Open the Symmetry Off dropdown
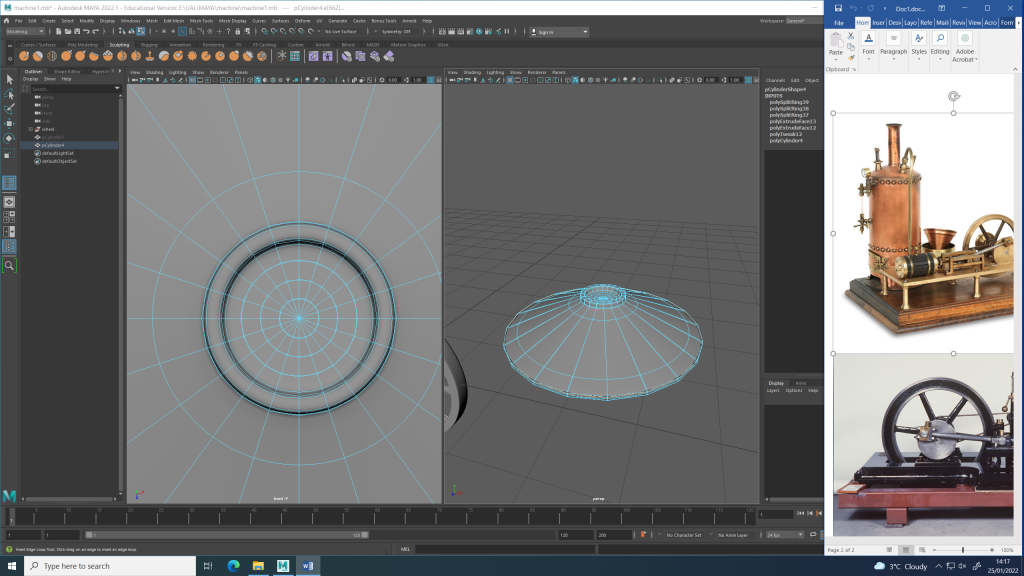 (399, 31)
